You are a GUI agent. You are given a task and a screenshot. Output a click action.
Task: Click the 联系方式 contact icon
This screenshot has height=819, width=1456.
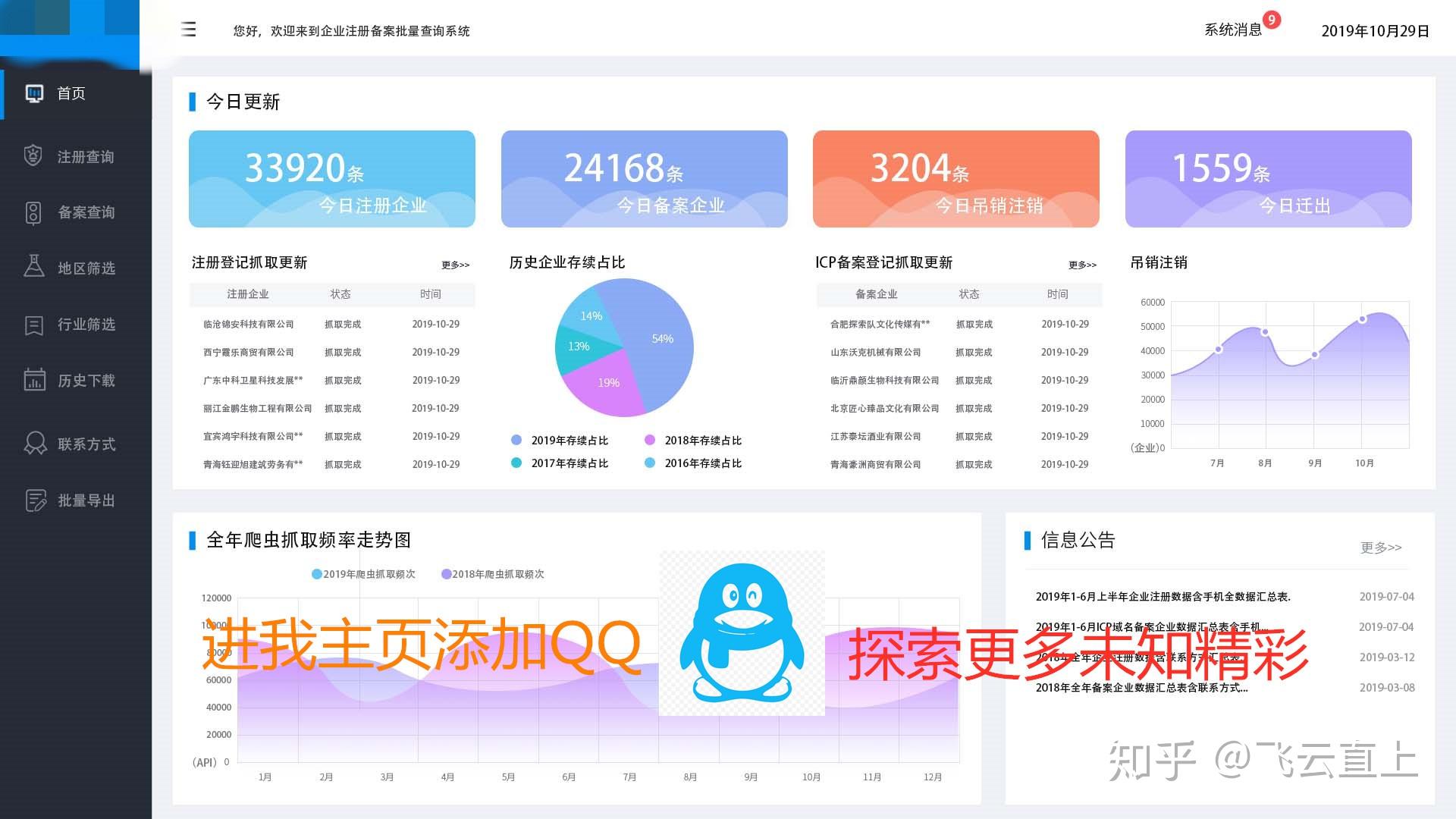(x=35, y=443)
